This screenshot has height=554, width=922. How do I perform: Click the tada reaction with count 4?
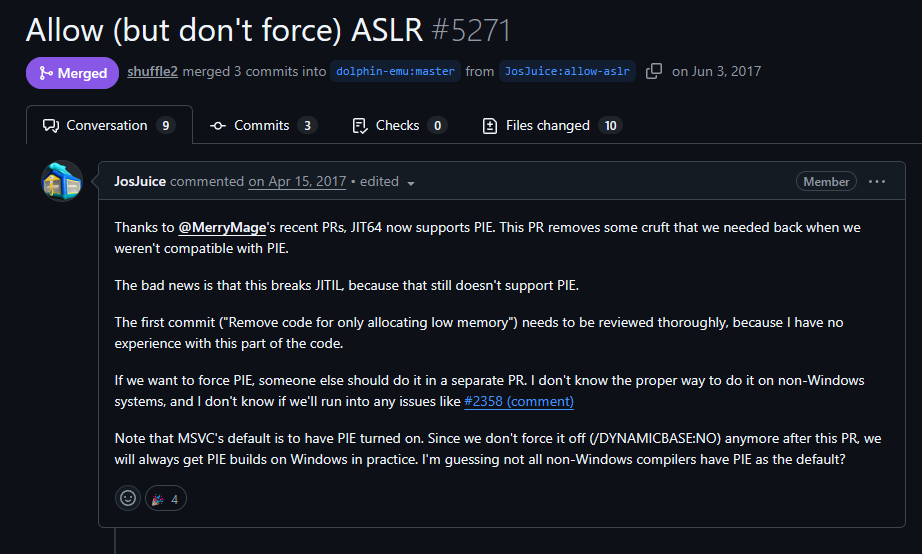tap(165, 497)
